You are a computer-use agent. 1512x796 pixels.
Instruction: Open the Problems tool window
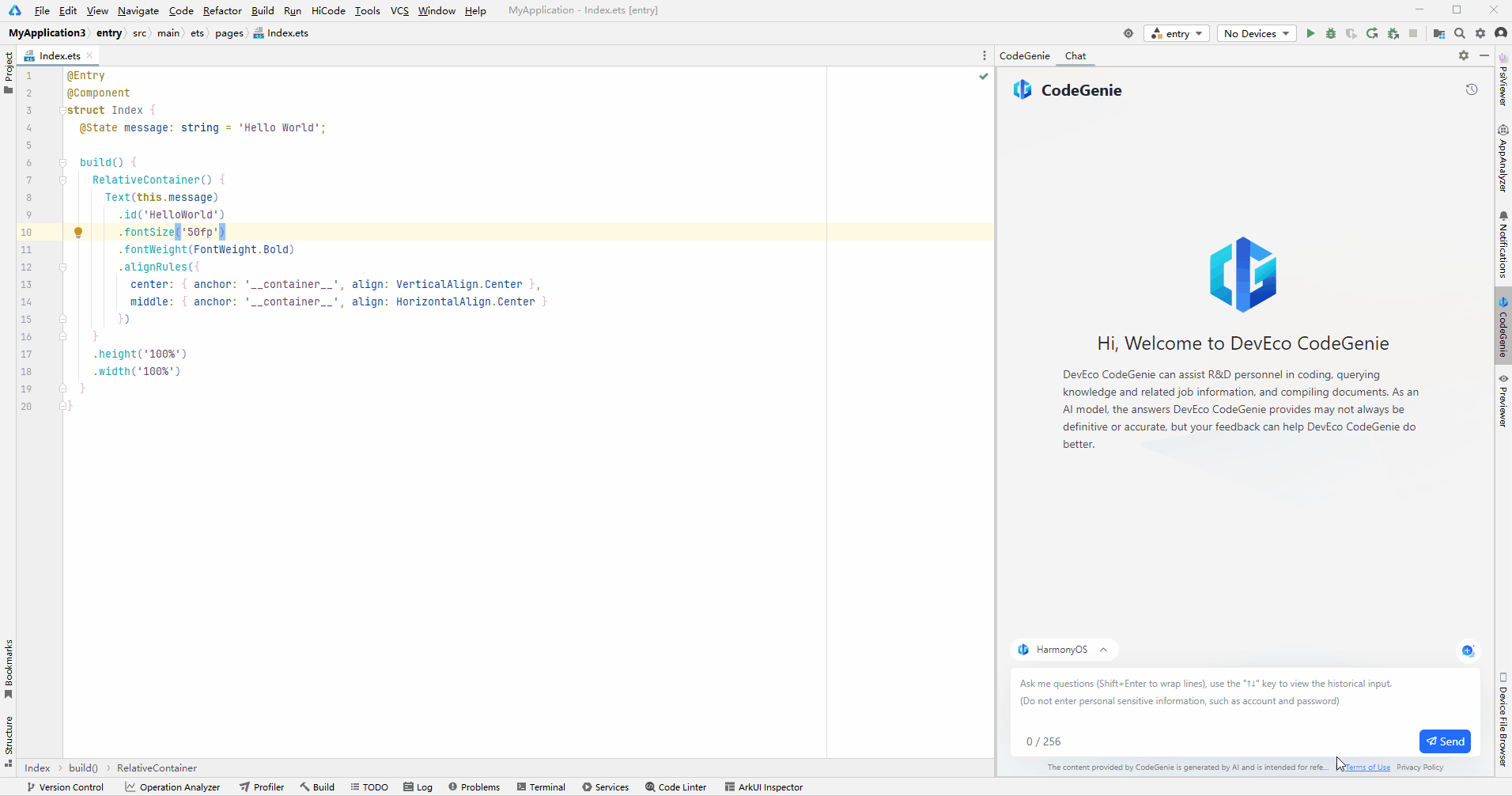[x=474, y=787]
